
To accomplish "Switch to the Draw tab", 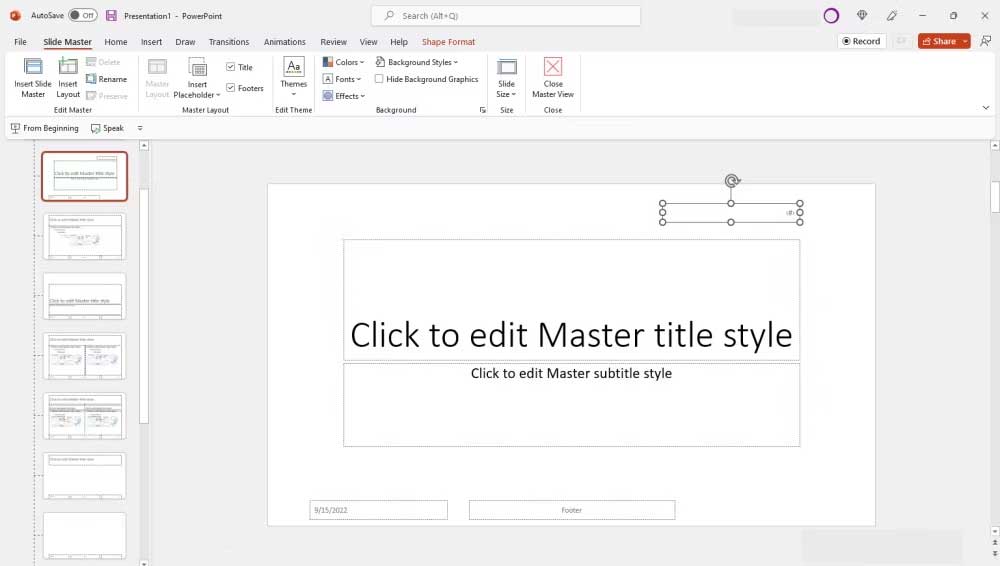I will coord(185,41).
